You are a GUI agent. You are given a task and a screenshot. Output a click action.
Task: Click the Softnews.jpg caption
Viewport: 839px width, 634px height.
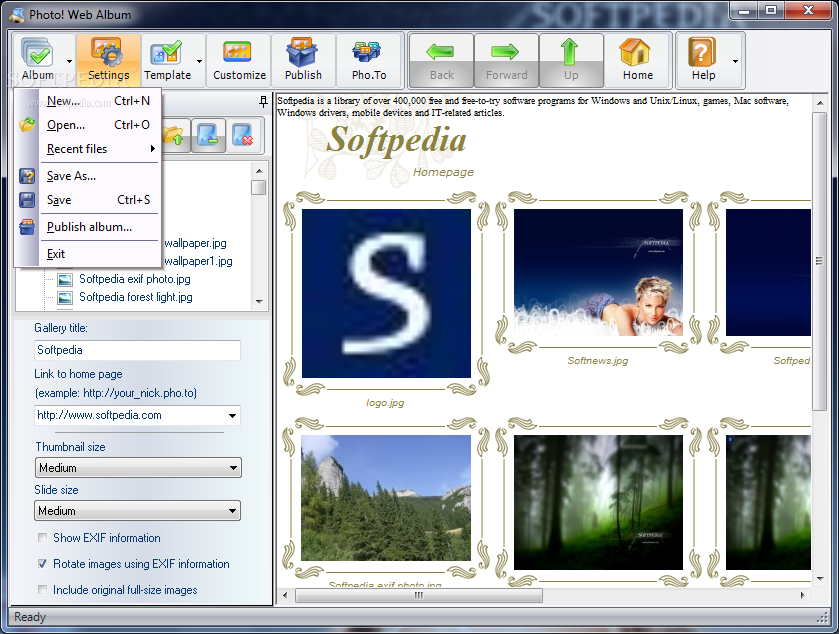click(x=598, y=361)
